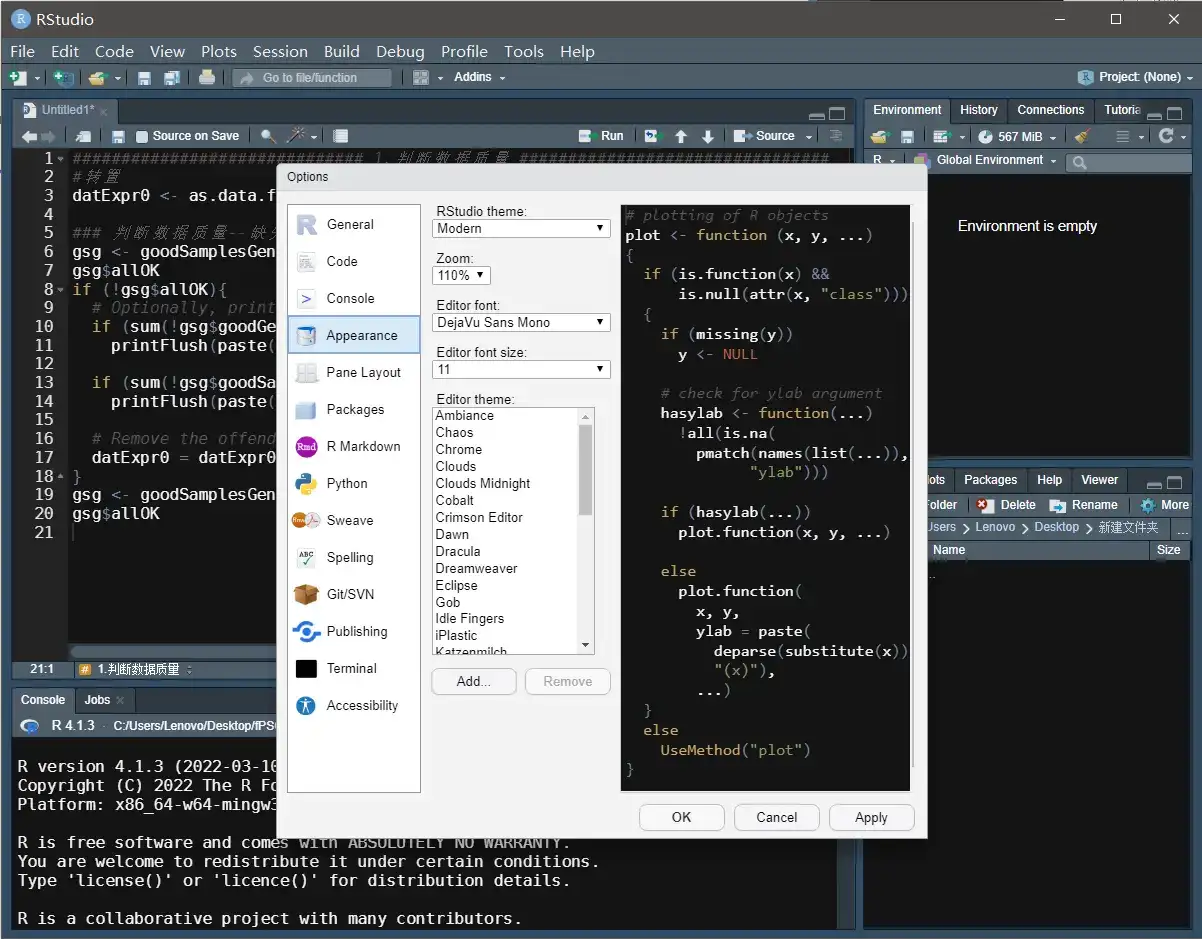Viewport: 1202px width, 939px height.
Task: Click the New File icon in main toolbar
Action: (x=17, y=77)
